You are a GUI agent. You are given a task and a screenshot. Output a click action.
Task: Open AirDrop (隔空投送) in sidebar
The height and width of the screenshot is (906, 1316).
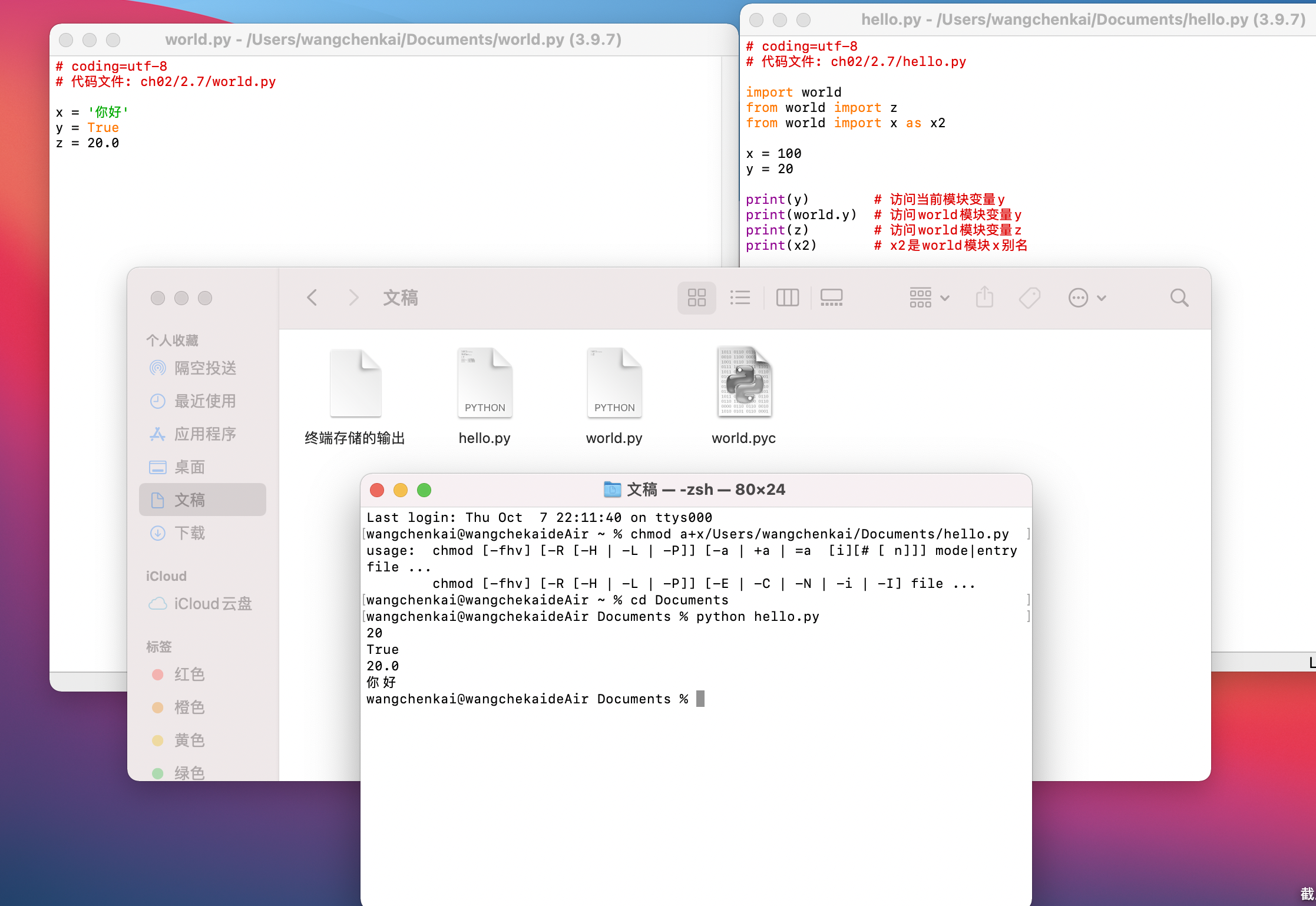(204, 368)
